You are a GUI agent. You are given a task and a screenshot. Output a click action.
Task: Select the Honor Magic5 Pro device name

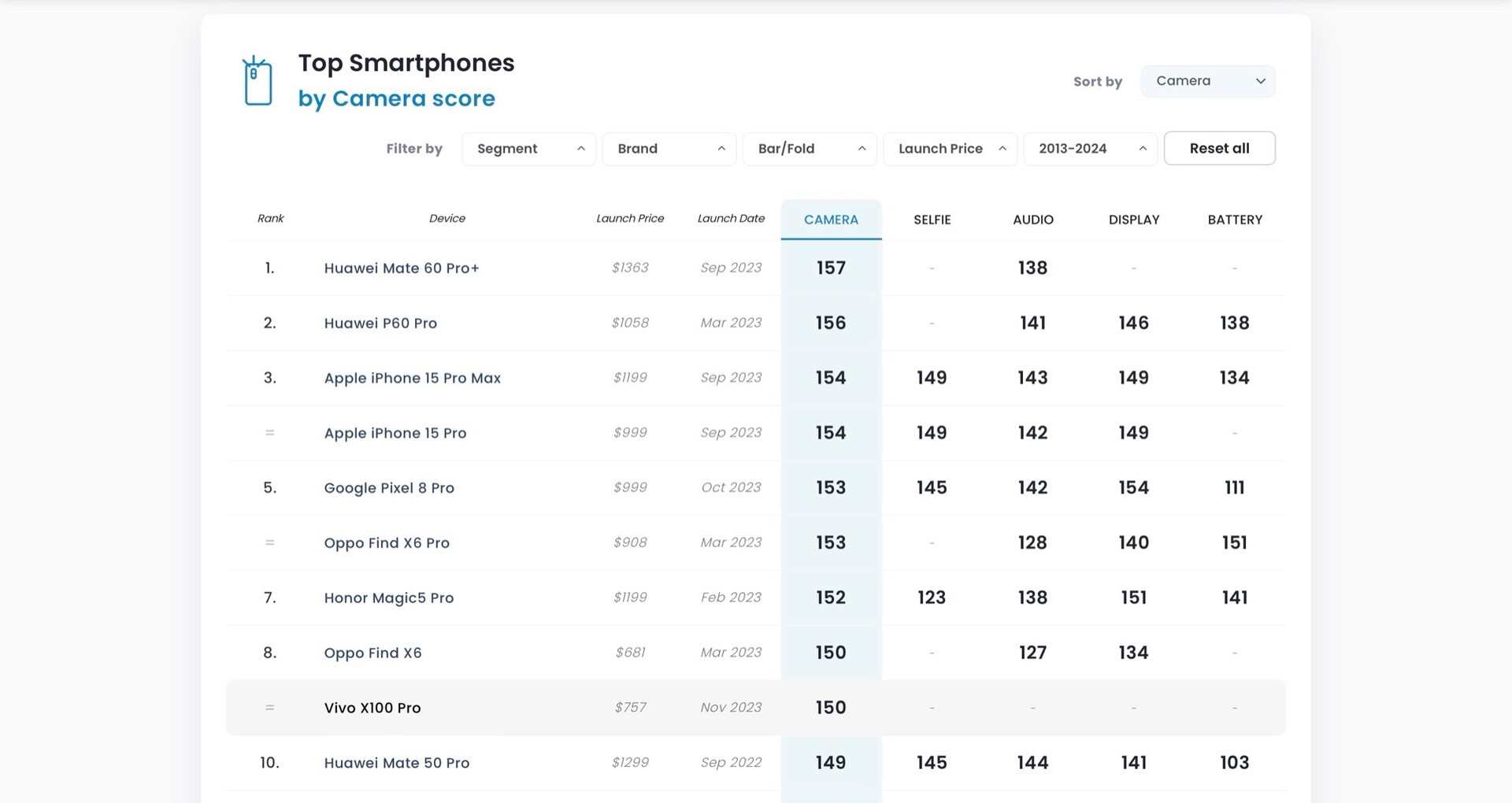389,598
